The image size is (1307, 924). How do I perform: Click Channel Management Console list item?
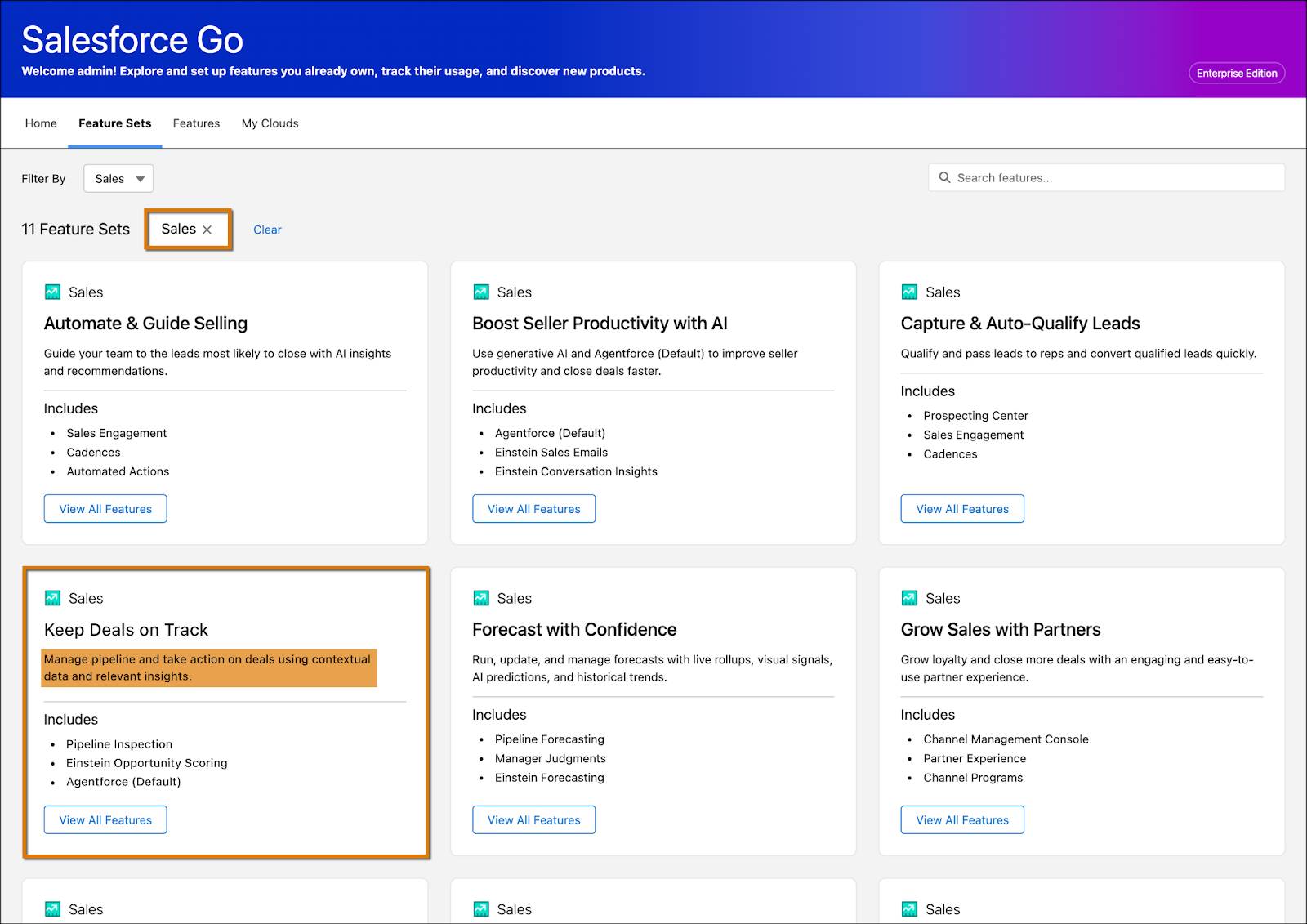pyautogui.click(x=1006, y=739)
